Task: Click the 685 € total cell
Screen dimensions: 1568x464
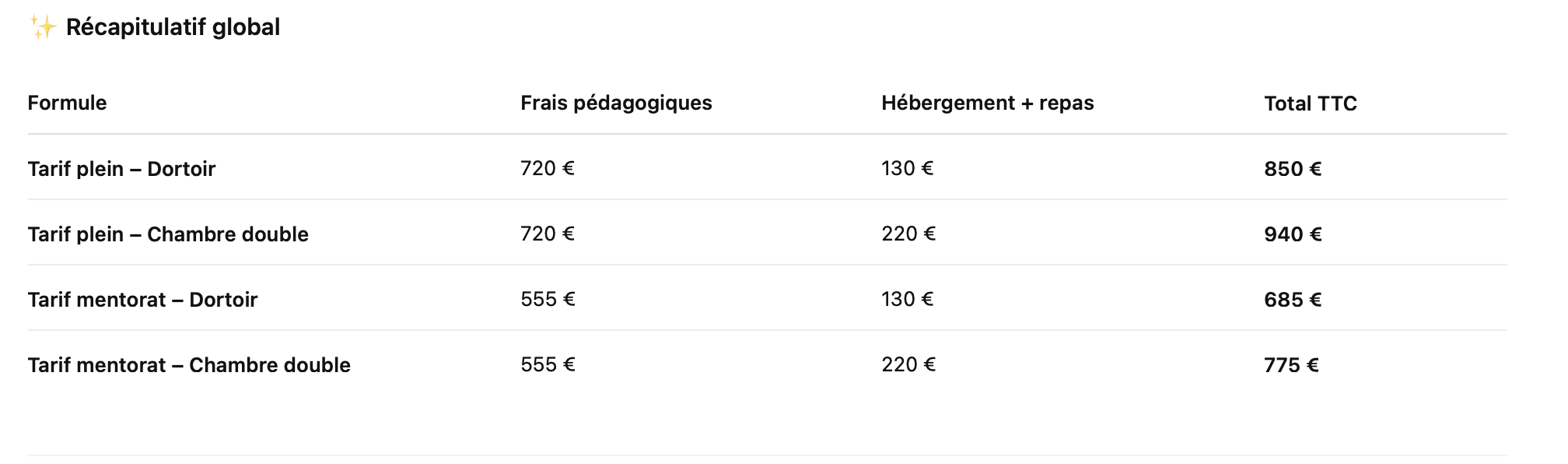Action: point(1292,300)
